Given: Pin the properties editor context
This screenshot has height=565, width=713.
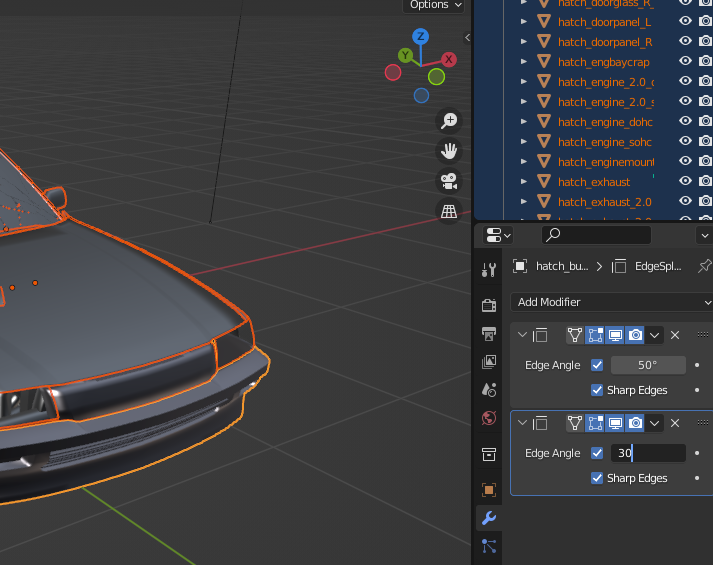Looking at the screenshot, I should [704, 266].
